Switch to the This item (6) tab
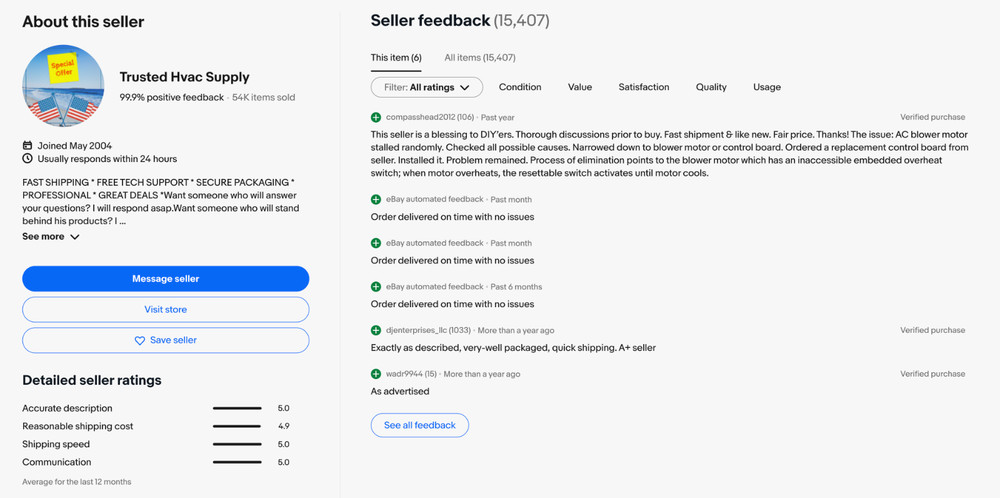Viewport: 1000px width, 498px height. pyautogui.click(x=396, y=58)
